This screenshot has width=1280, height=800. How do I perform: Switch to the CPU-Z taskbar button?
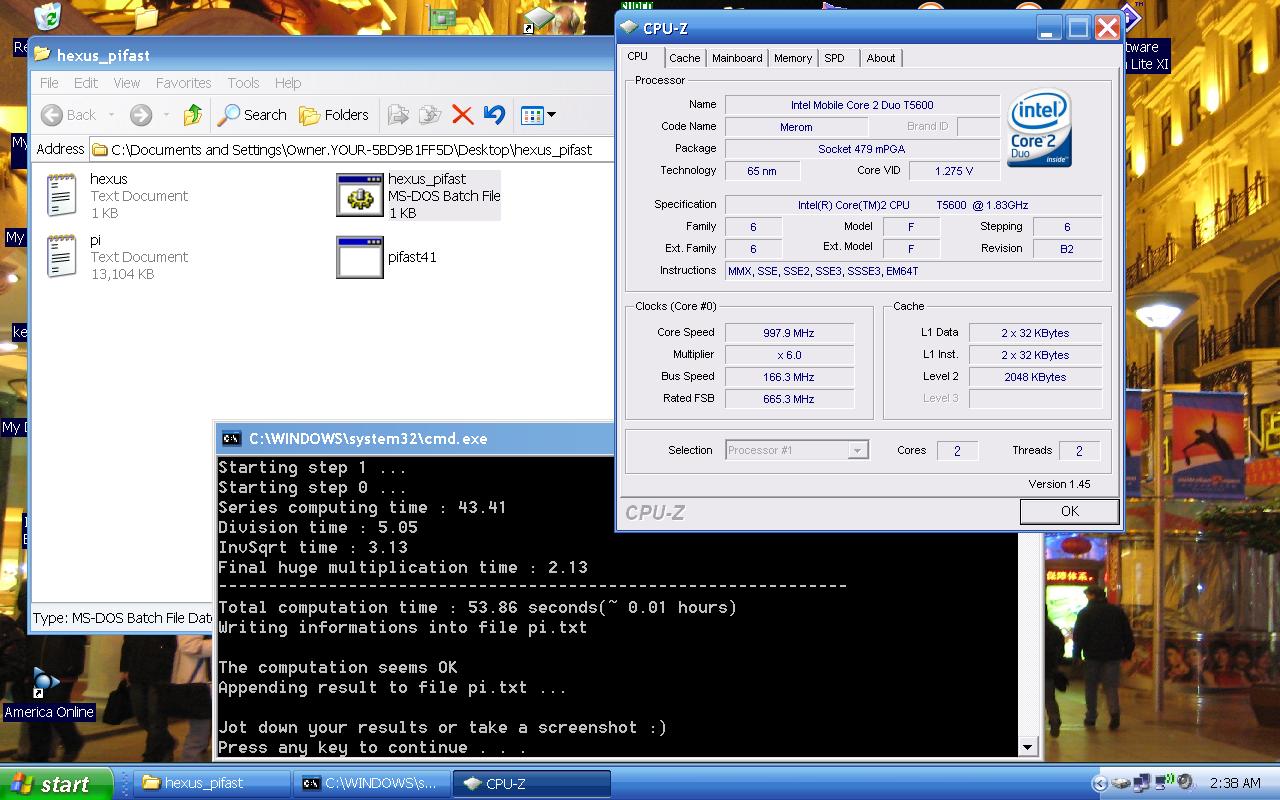pos(531,783)
